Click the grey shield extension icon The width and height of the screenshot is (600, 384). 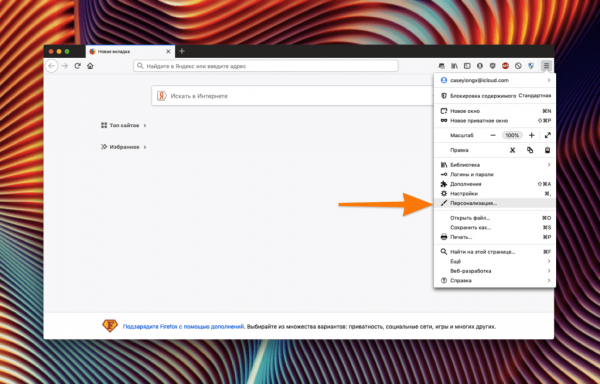tap(492, 66)
